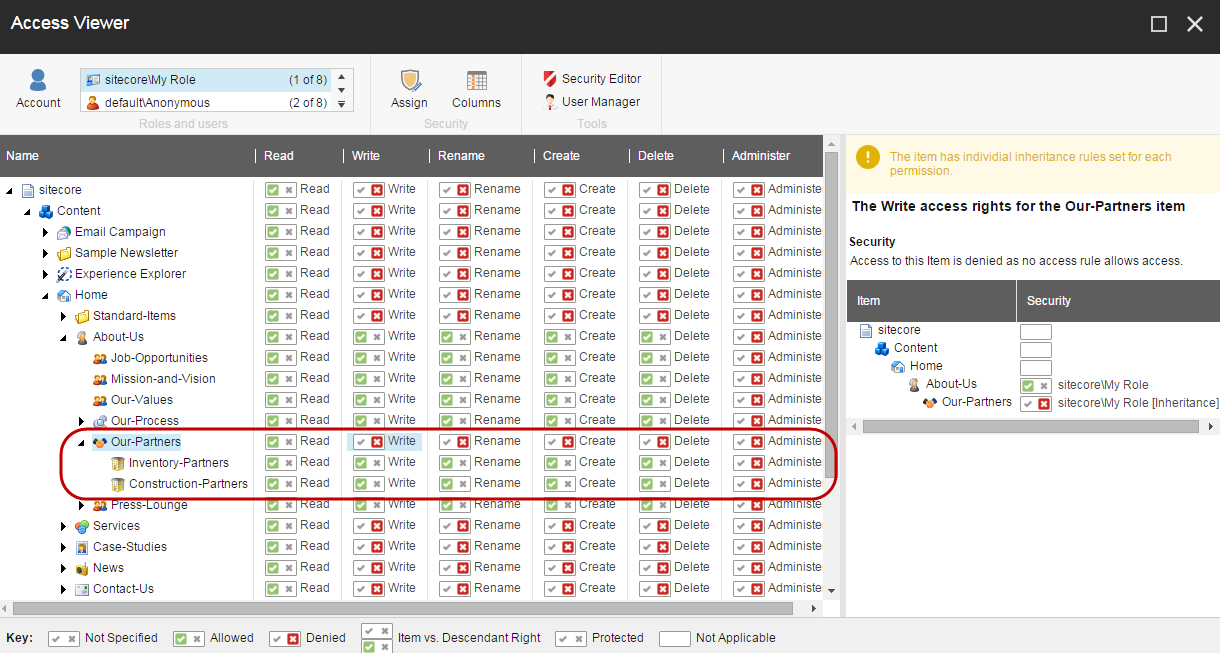
Task: Click the warning icon above the security message
Action: coord(868,158)
